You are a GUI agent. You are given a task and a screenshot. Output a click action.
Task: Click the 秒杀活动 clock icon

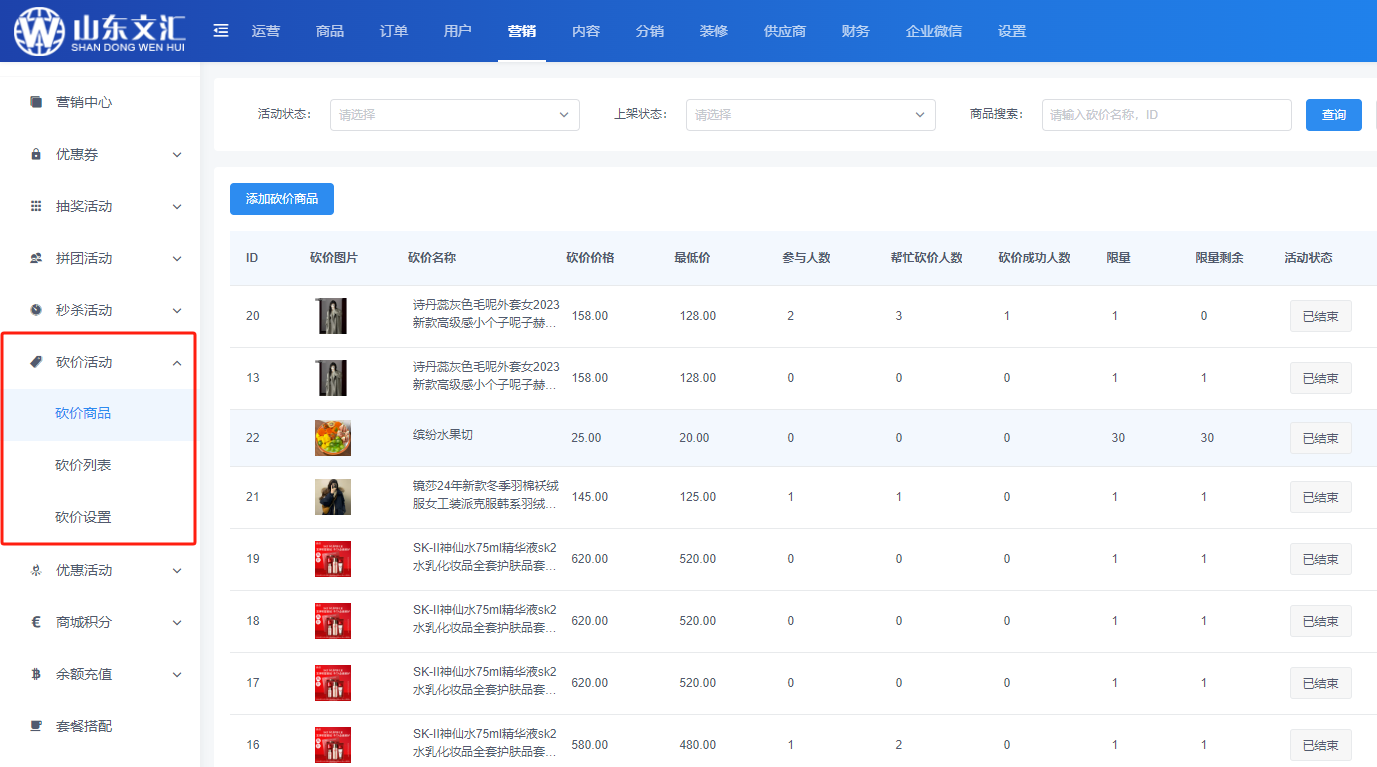[36, 310]
